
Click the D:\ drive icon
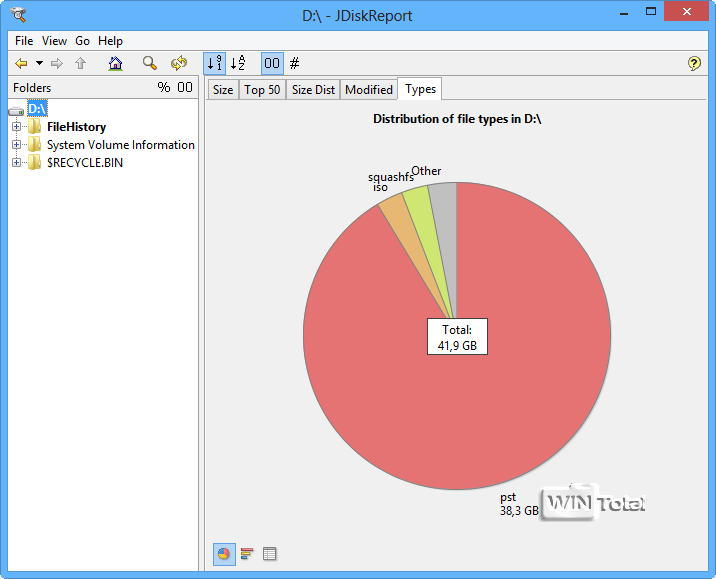click(x=16, y=111)
